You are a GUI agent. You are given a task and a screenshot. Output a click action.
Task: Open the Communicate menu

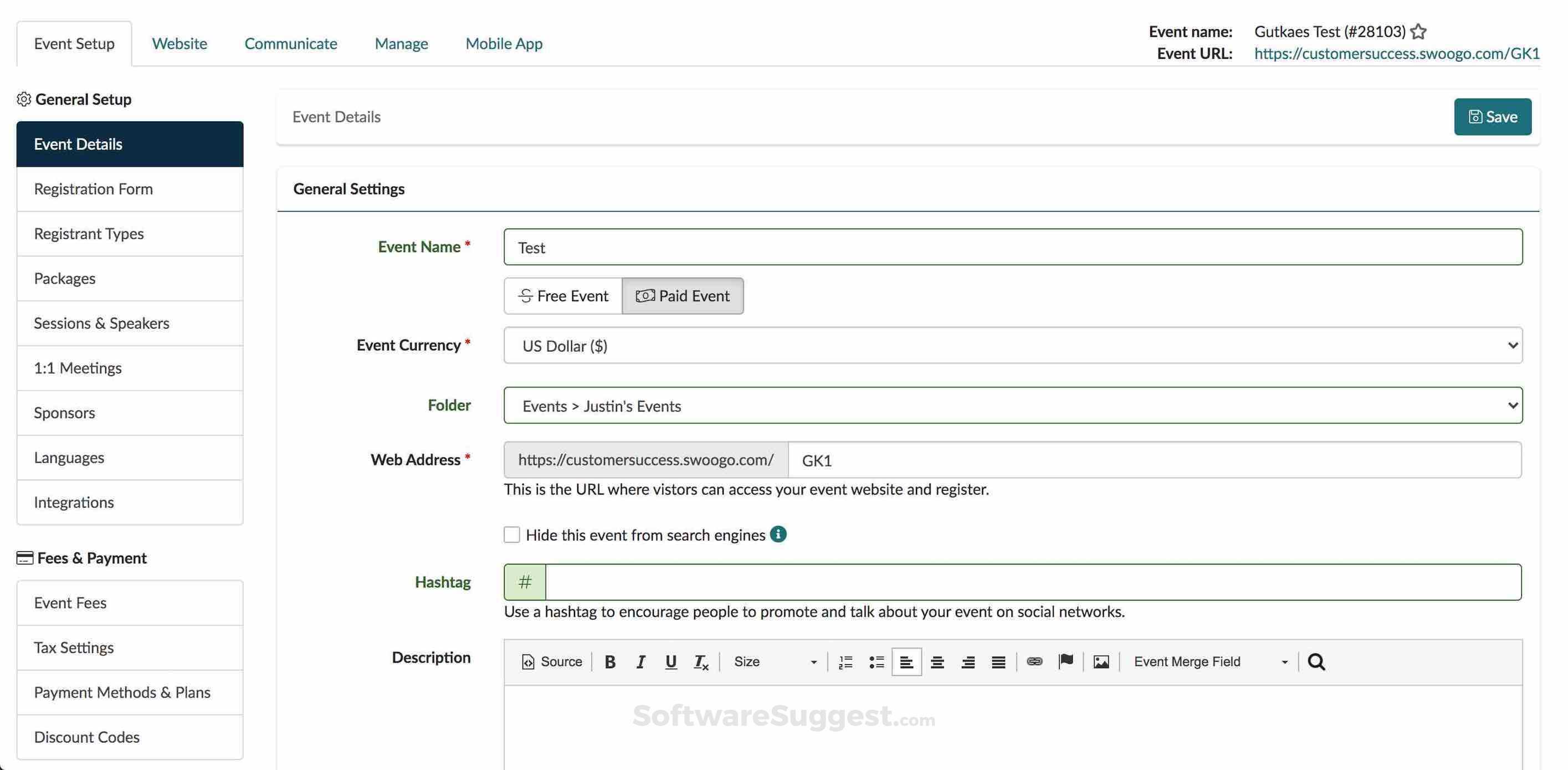pyautogui.click(x=291, y=43)
